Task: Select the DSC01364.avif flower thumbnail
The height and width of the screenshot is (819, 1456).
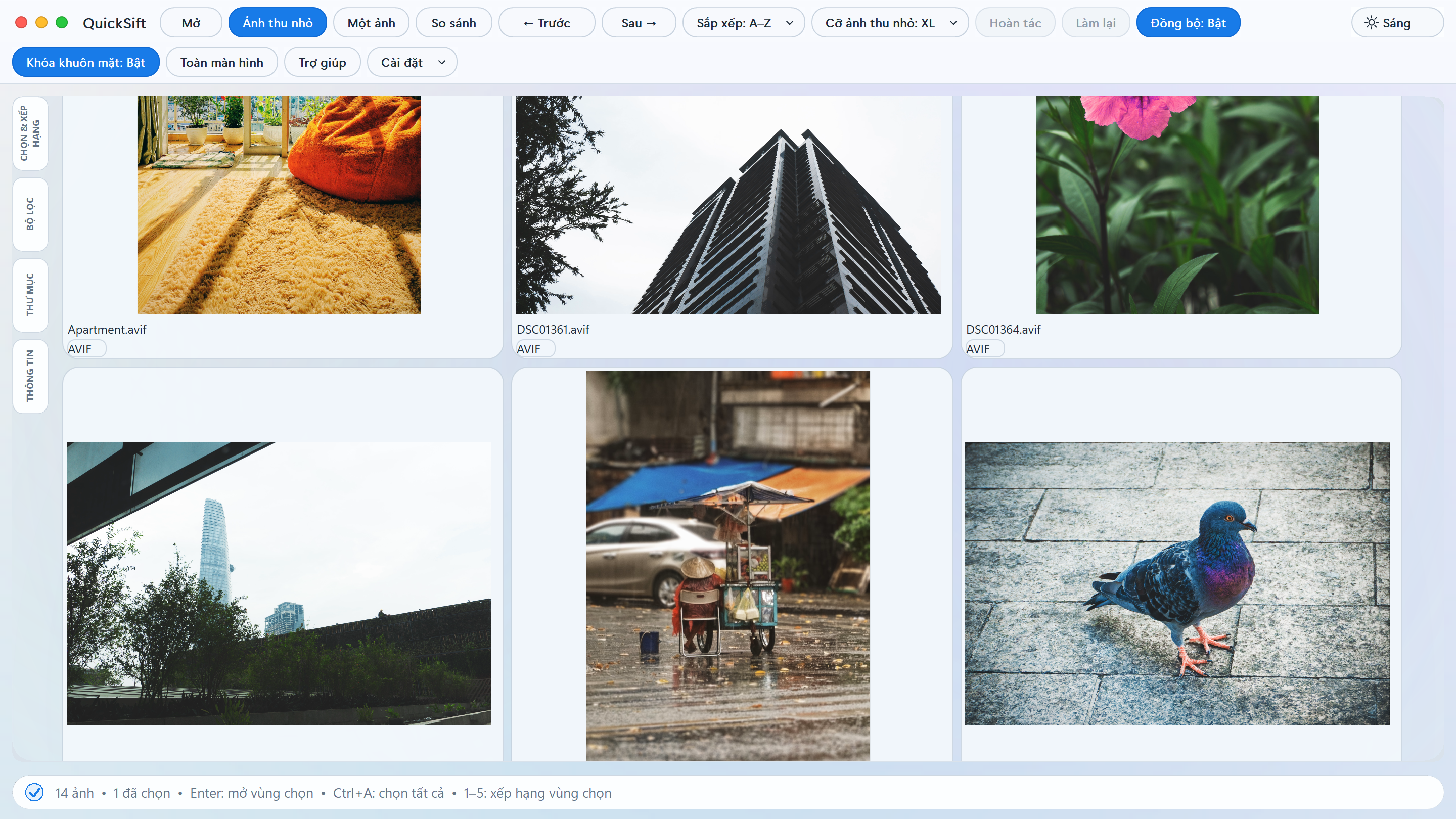Action: pyautogui.click(x=1177, y=205)
